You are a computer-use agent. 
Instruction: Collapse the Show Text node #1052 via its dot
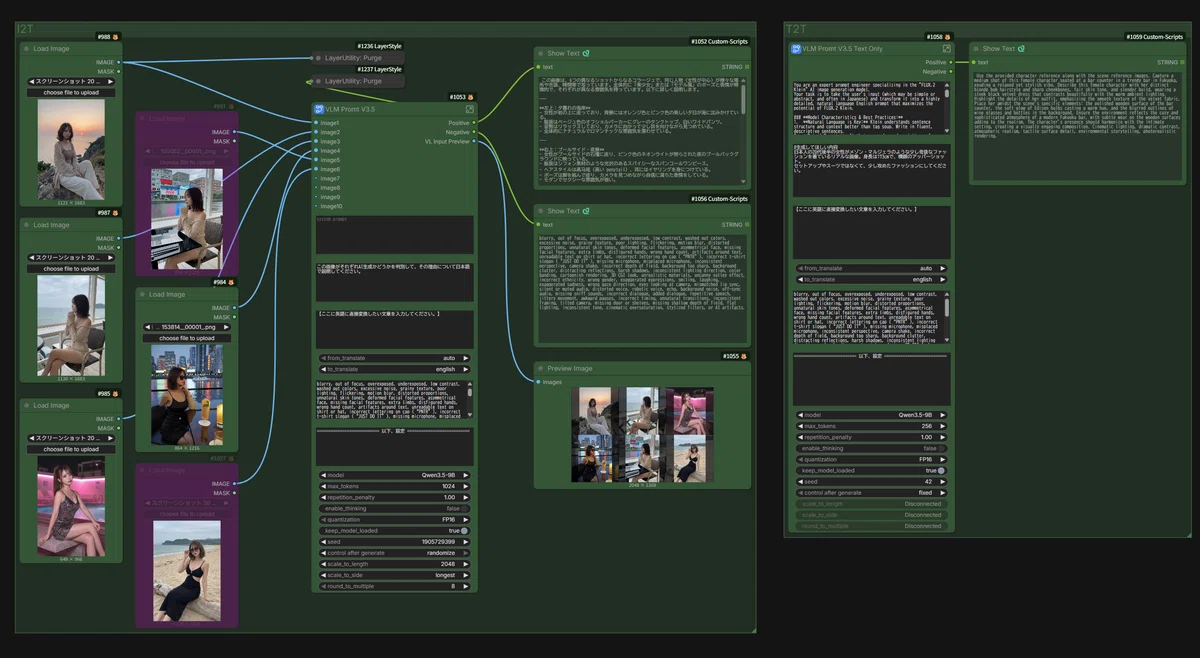pyautogui.click(x=541, y=53)
